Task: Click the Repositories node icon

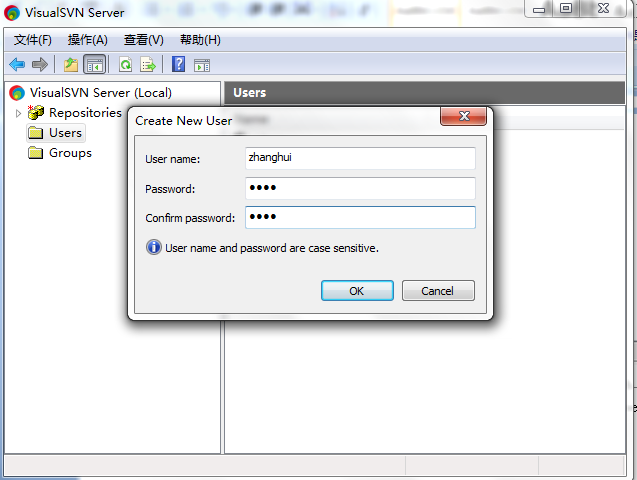Action: pyautogui.click(x=36, y=112)
